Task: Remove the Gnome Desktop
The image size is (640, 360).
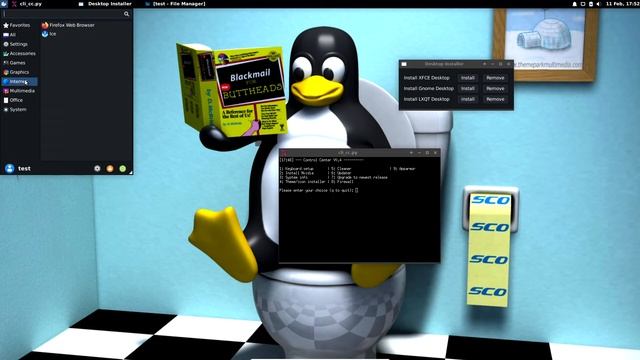Action: [x=495, y=88]
